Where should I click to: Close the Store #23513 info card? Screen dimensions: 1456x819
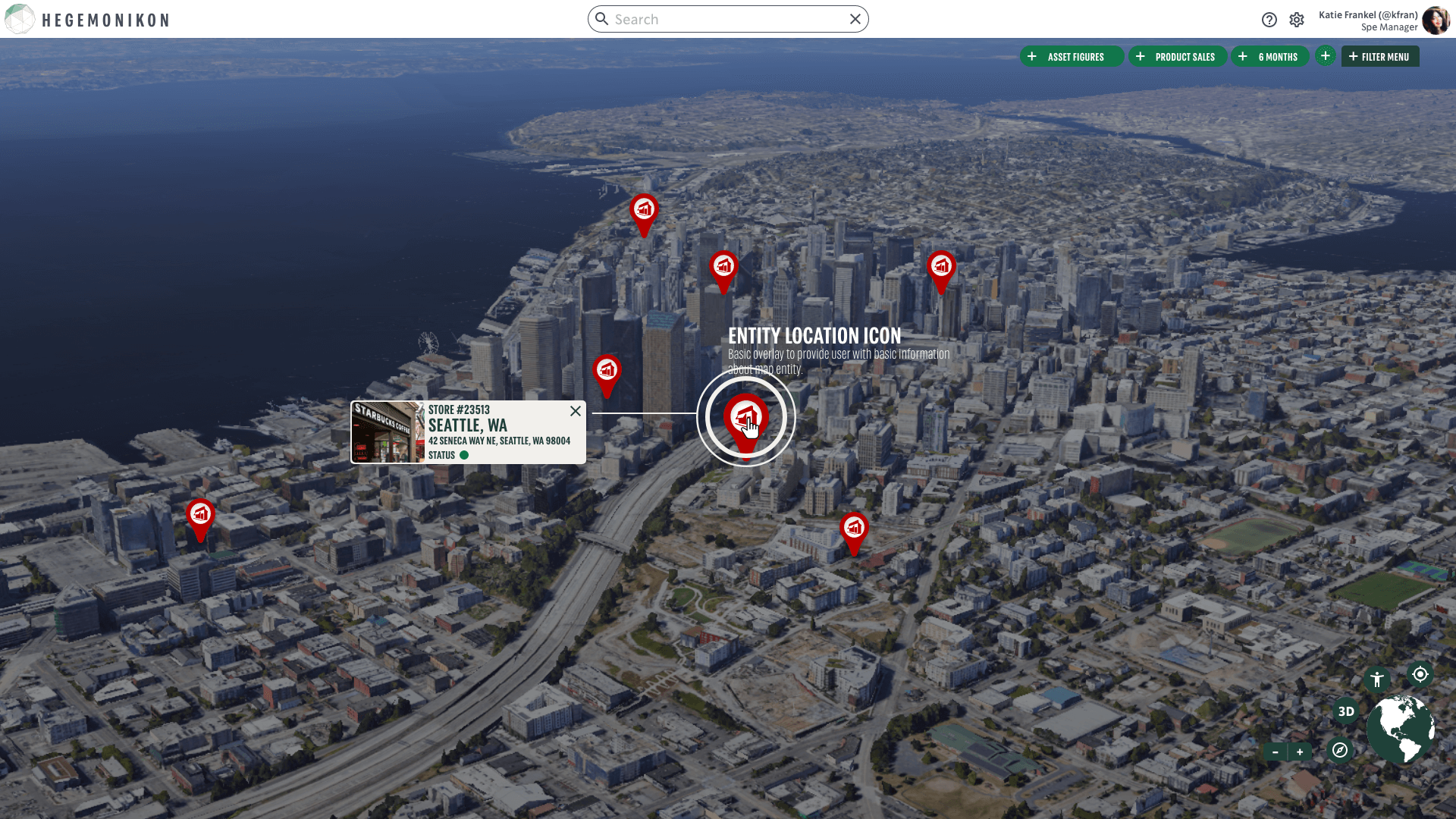tap(576, 411)
